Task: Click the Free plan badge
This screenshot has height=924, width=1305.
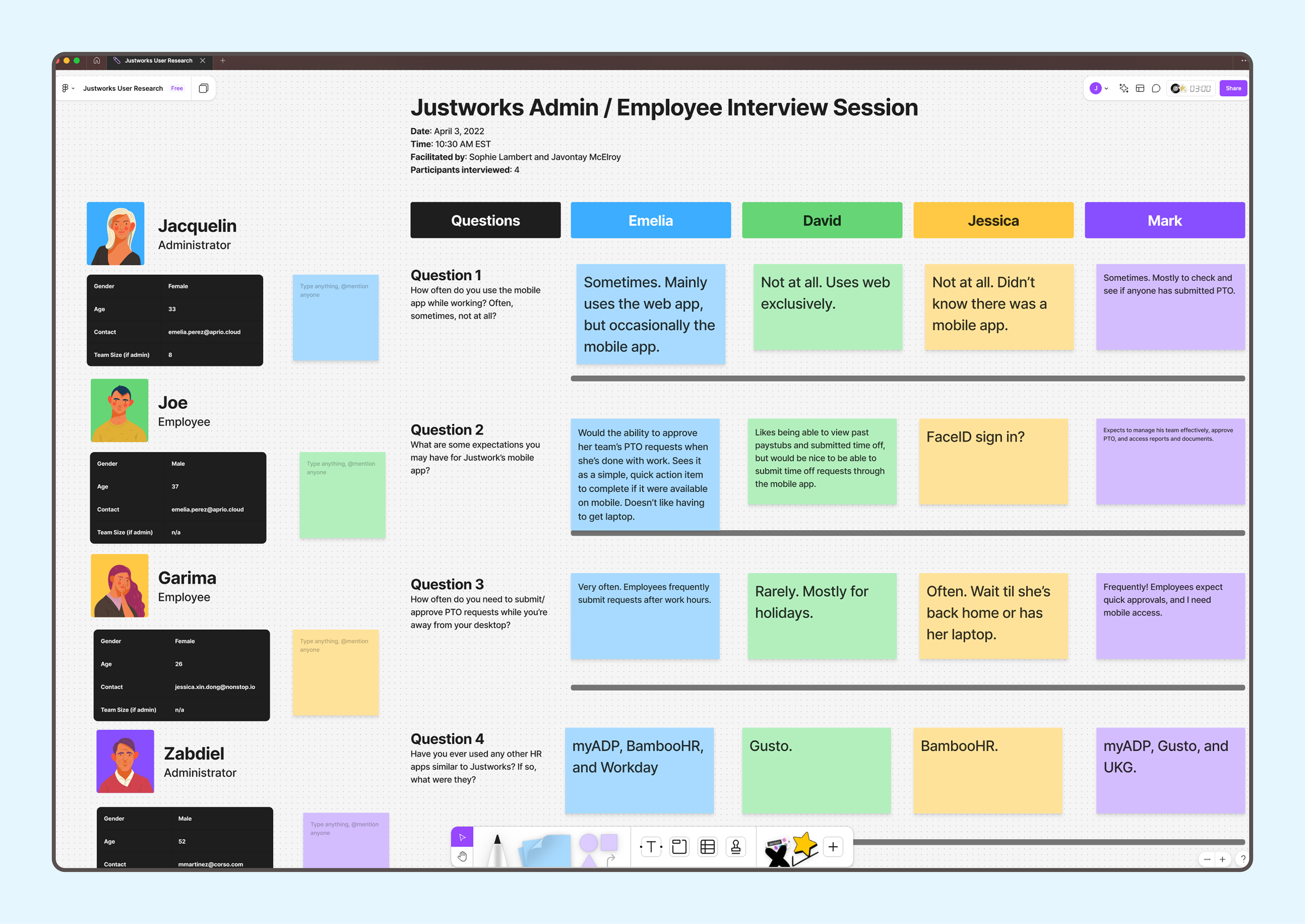Action: click(177, 88)
